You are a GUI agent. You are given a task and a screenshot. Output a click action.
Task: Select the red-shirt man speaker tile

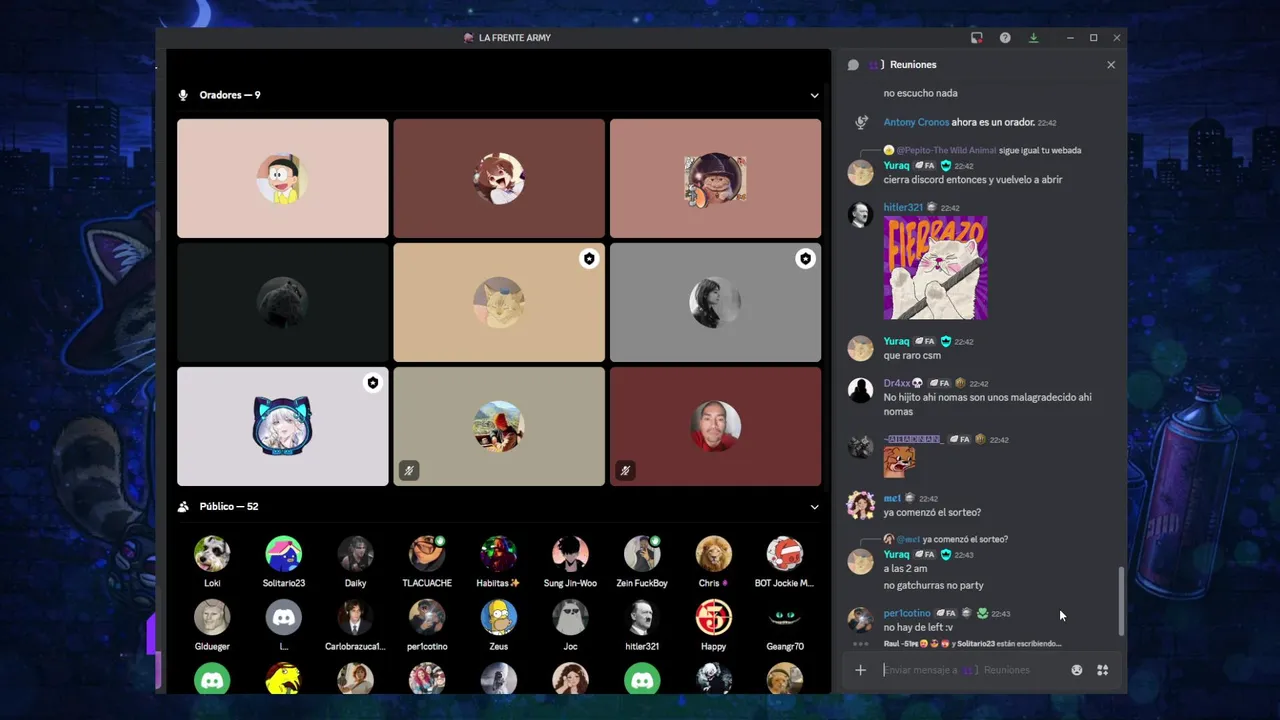[x=715, y=426]
